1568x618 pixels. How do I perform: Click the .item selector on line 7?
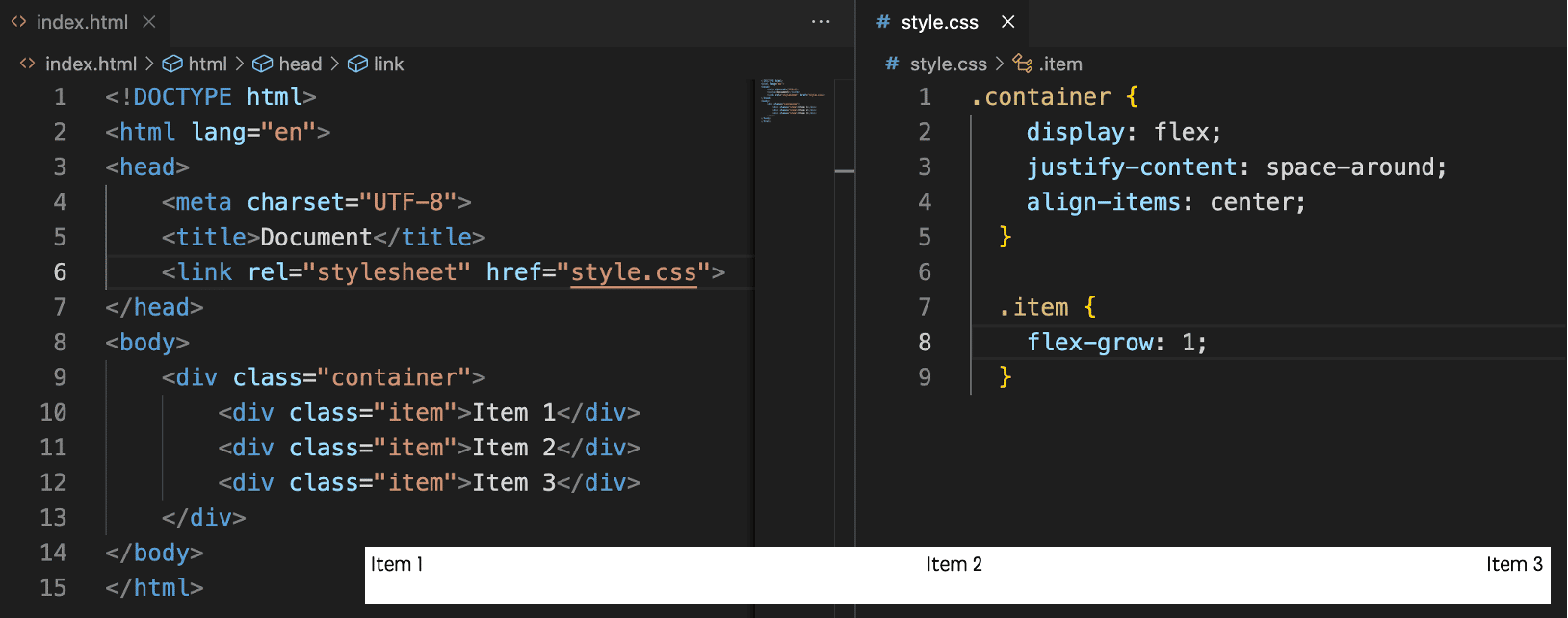tap(1033, 307)
